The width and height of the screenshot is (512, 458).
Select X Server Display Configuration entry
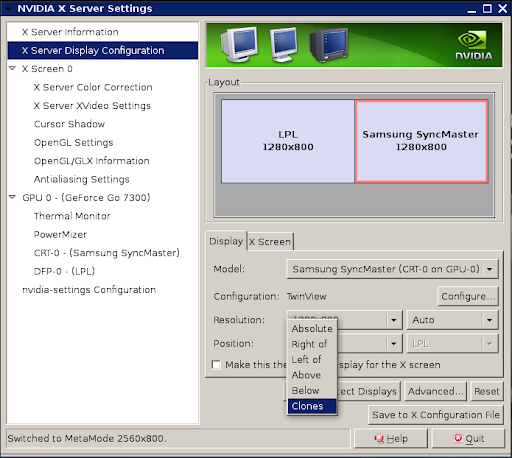(x=103, y=50)
